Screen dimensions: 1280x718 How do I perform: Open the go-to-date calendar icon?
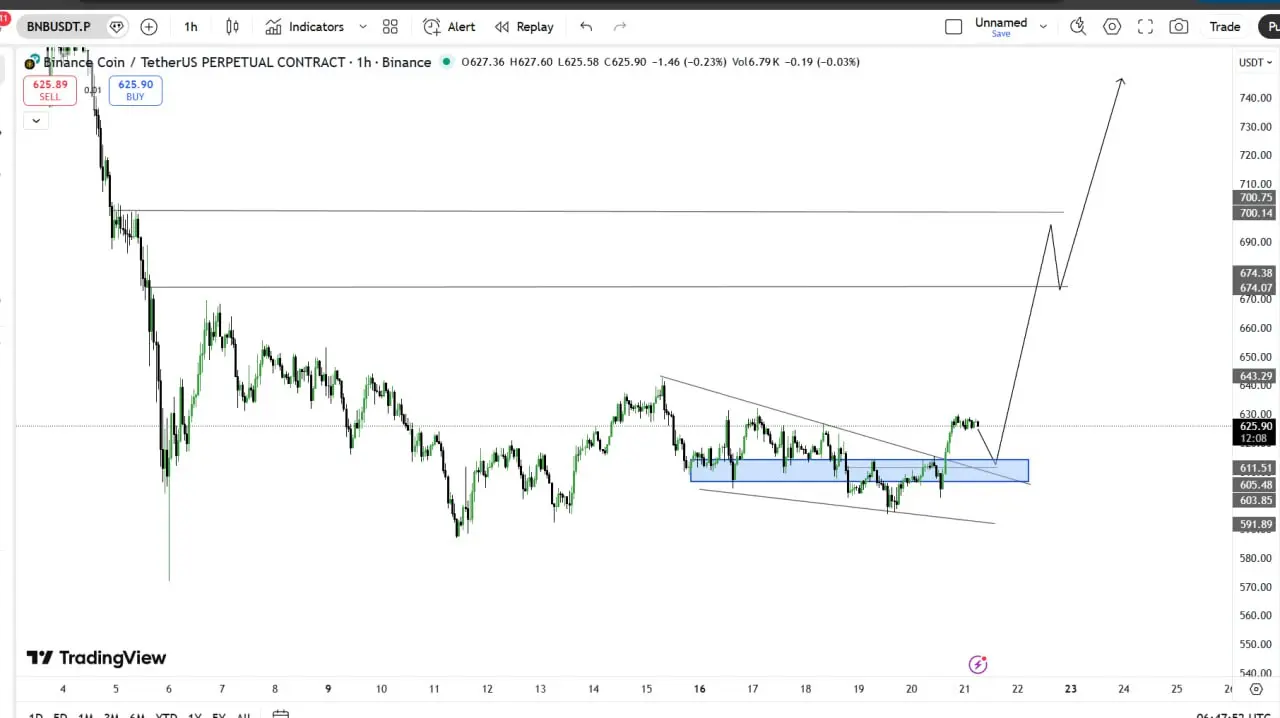point(281,714)
